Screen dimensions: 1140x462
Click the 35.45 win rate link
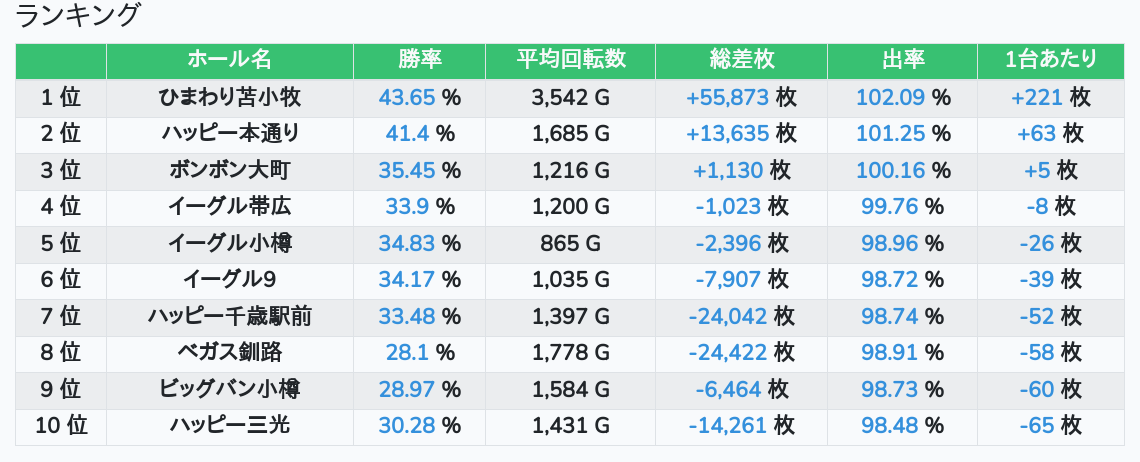point(407,170)
